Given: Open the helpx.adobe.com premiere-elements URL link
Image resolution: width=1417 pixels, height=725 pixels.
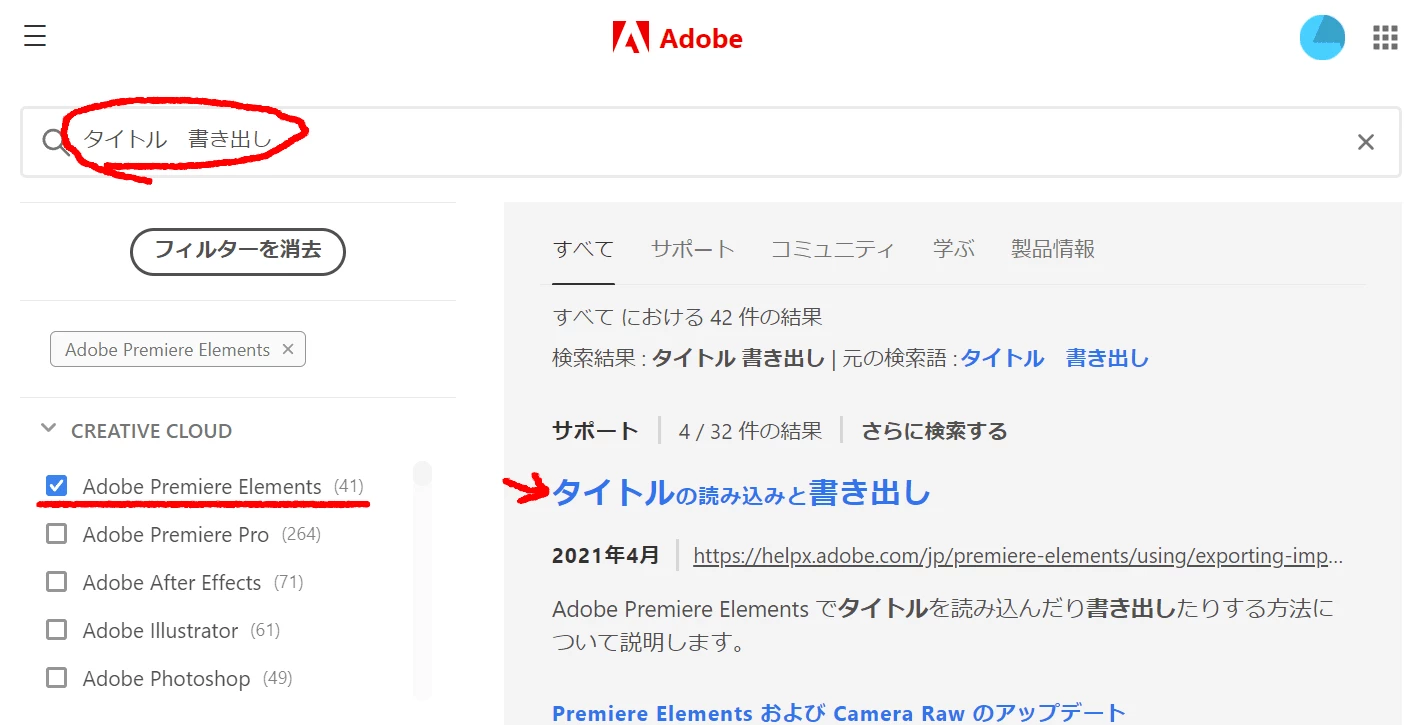Looking at the screenshot, I should coord(1018,556).
